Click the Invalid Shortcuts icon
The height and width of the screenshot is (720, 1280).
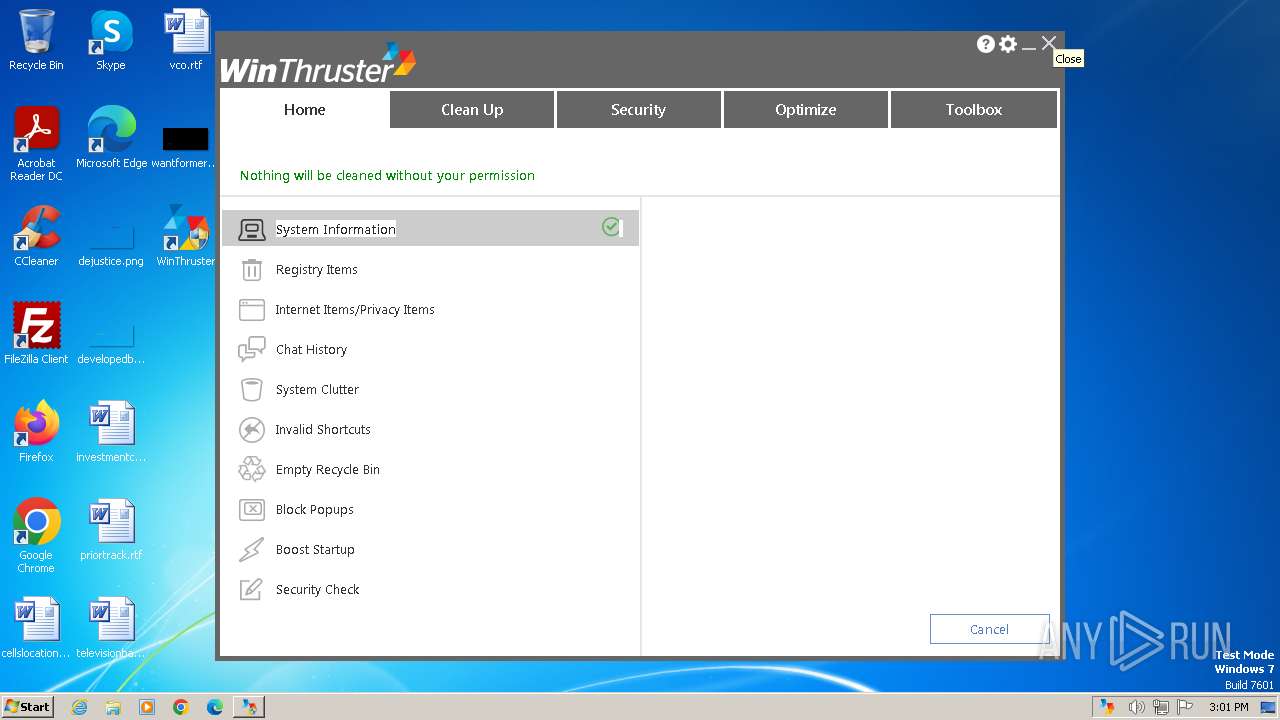[x=251, y=430]
